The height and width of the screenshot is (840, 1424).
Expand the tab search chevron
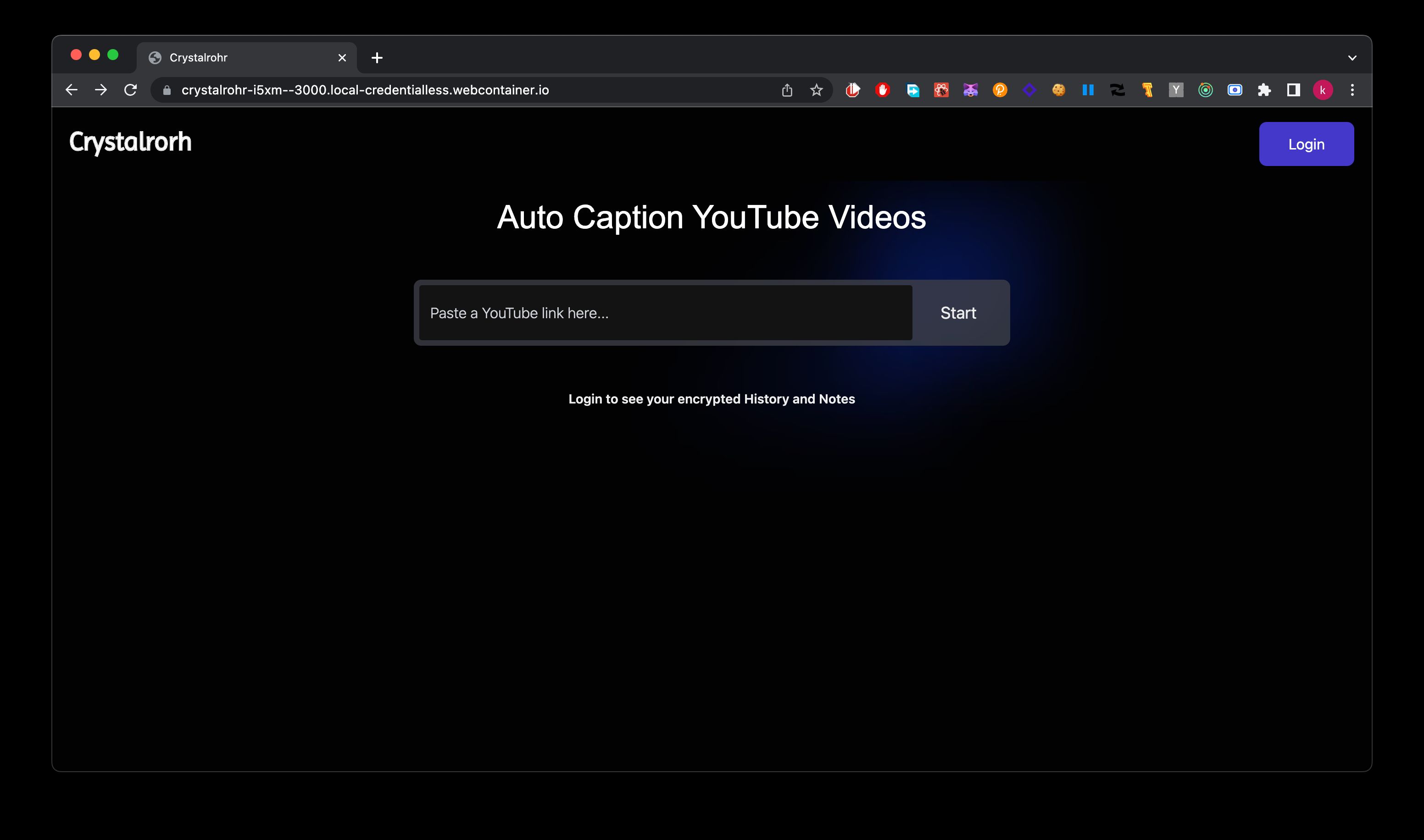pyautogui.click(x=1352, y=58)
